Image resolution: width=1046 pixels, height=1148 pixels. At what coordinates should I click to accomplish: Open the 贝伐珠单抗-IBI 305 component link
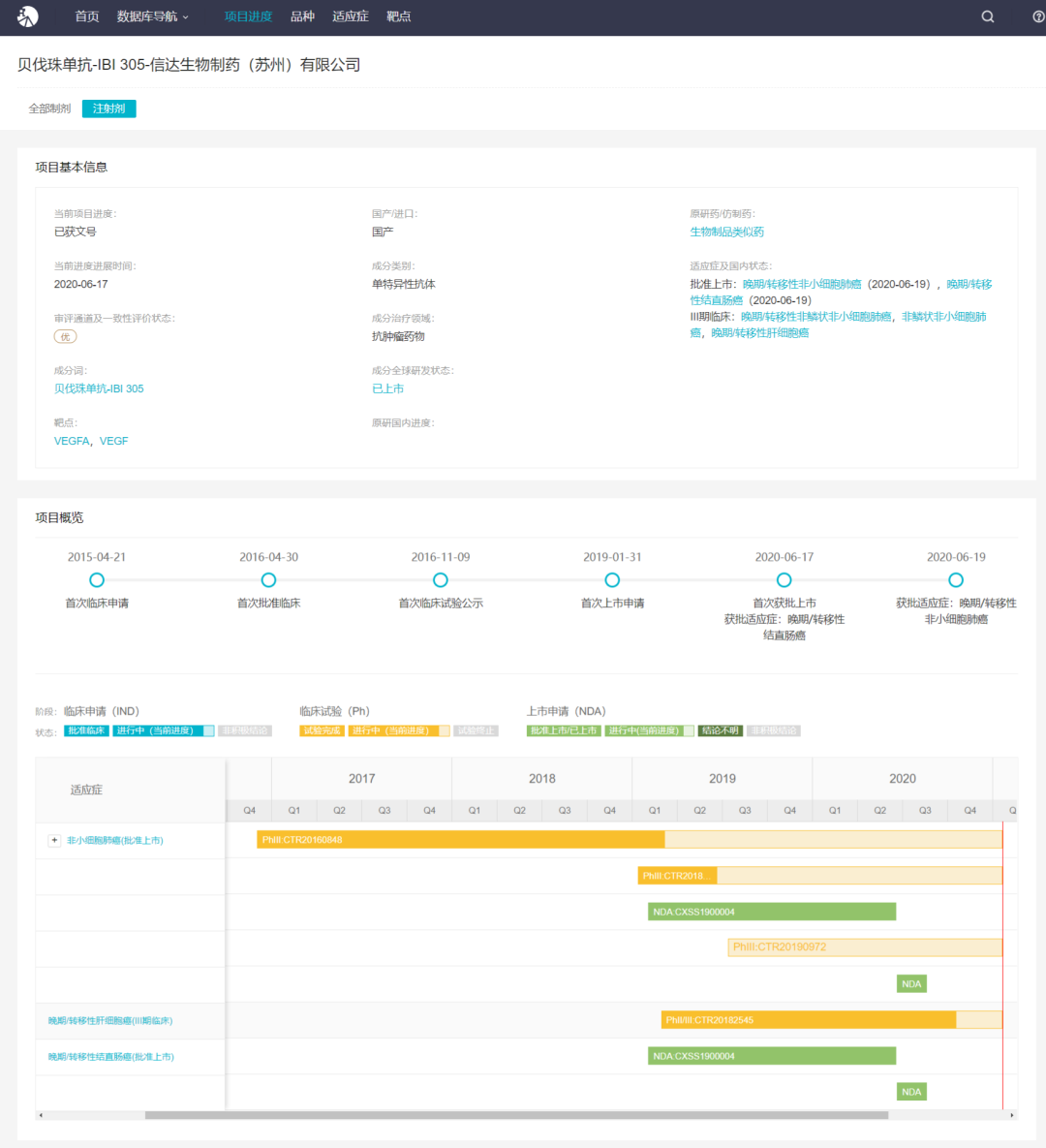99,388
